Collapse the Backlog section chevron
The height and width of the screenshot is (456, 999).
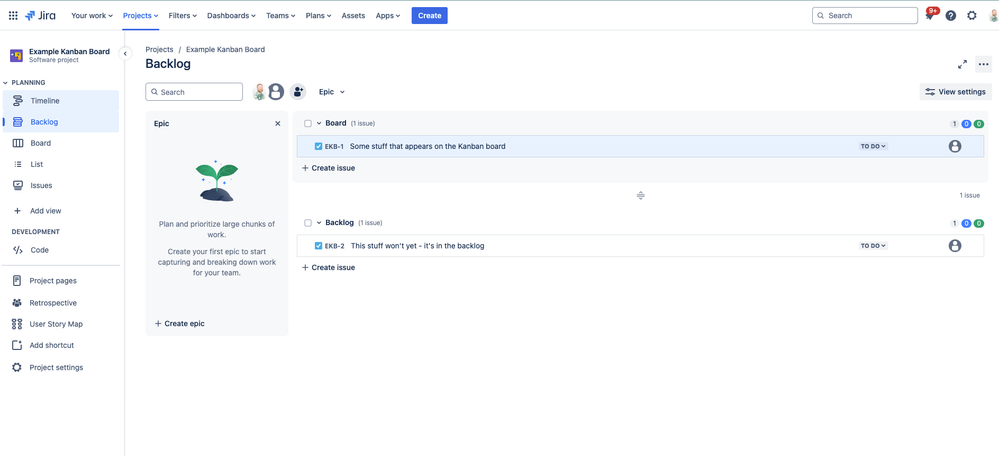[319, 223]
